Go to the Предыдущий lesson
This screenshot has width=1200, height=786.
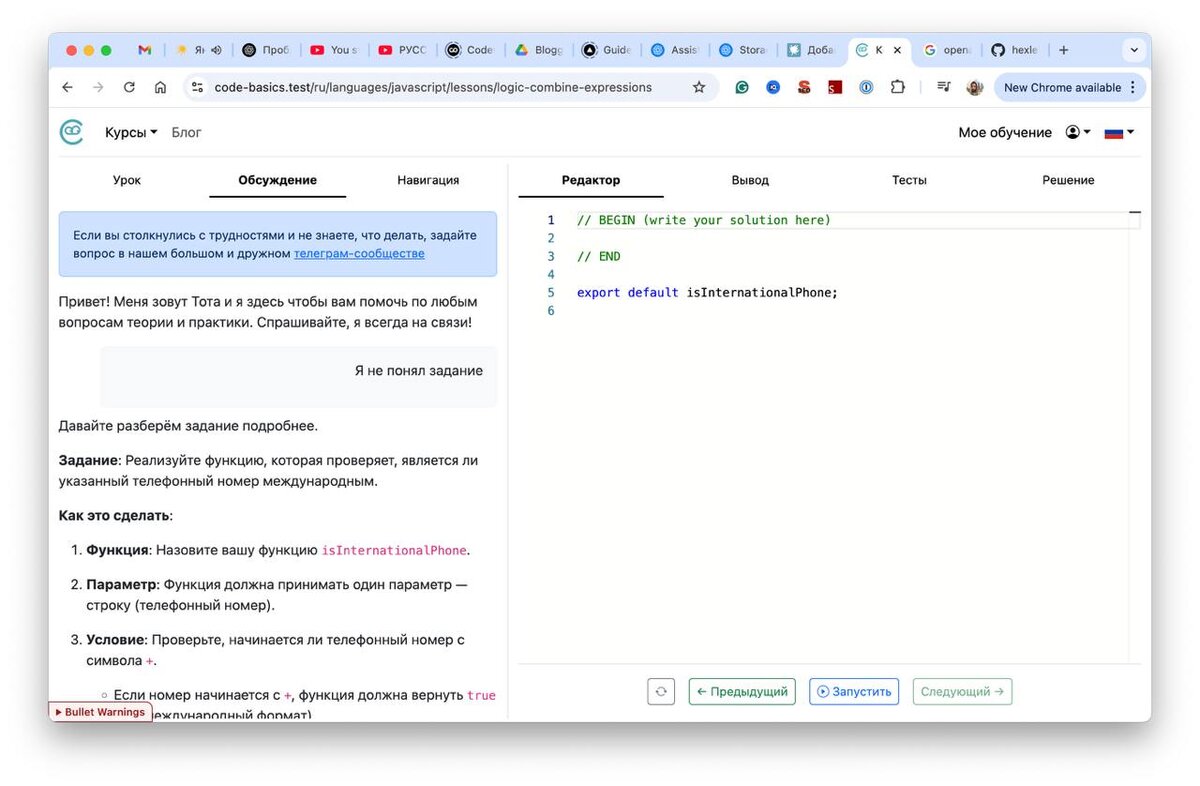742,691
